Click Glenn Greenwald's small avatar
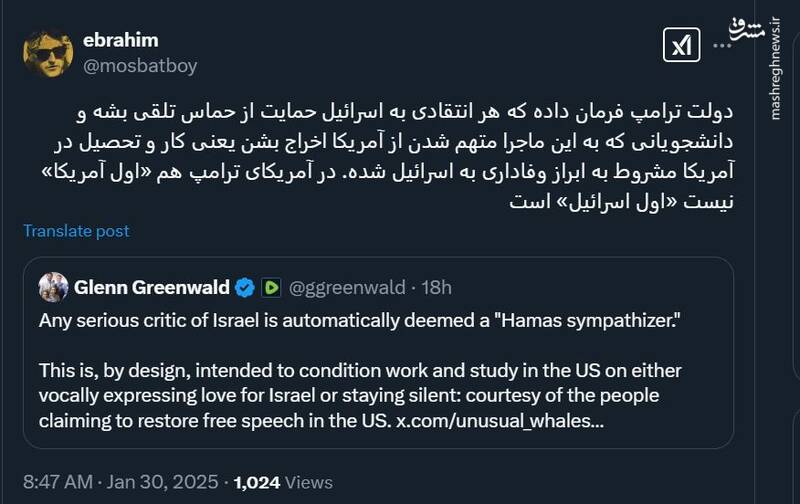The width and height of the screenshot is (800, 504). coord(53,288)
